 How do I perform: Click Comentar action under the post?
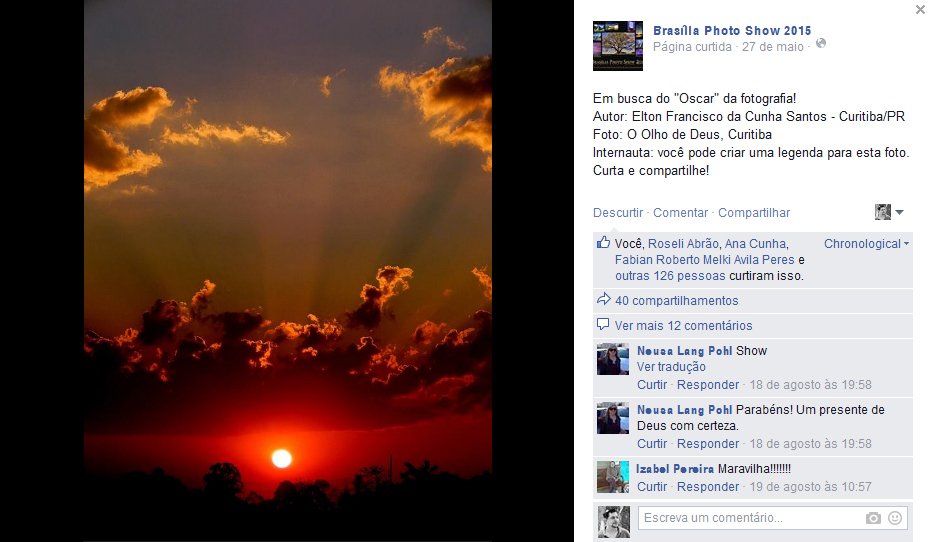pos(680,213)
